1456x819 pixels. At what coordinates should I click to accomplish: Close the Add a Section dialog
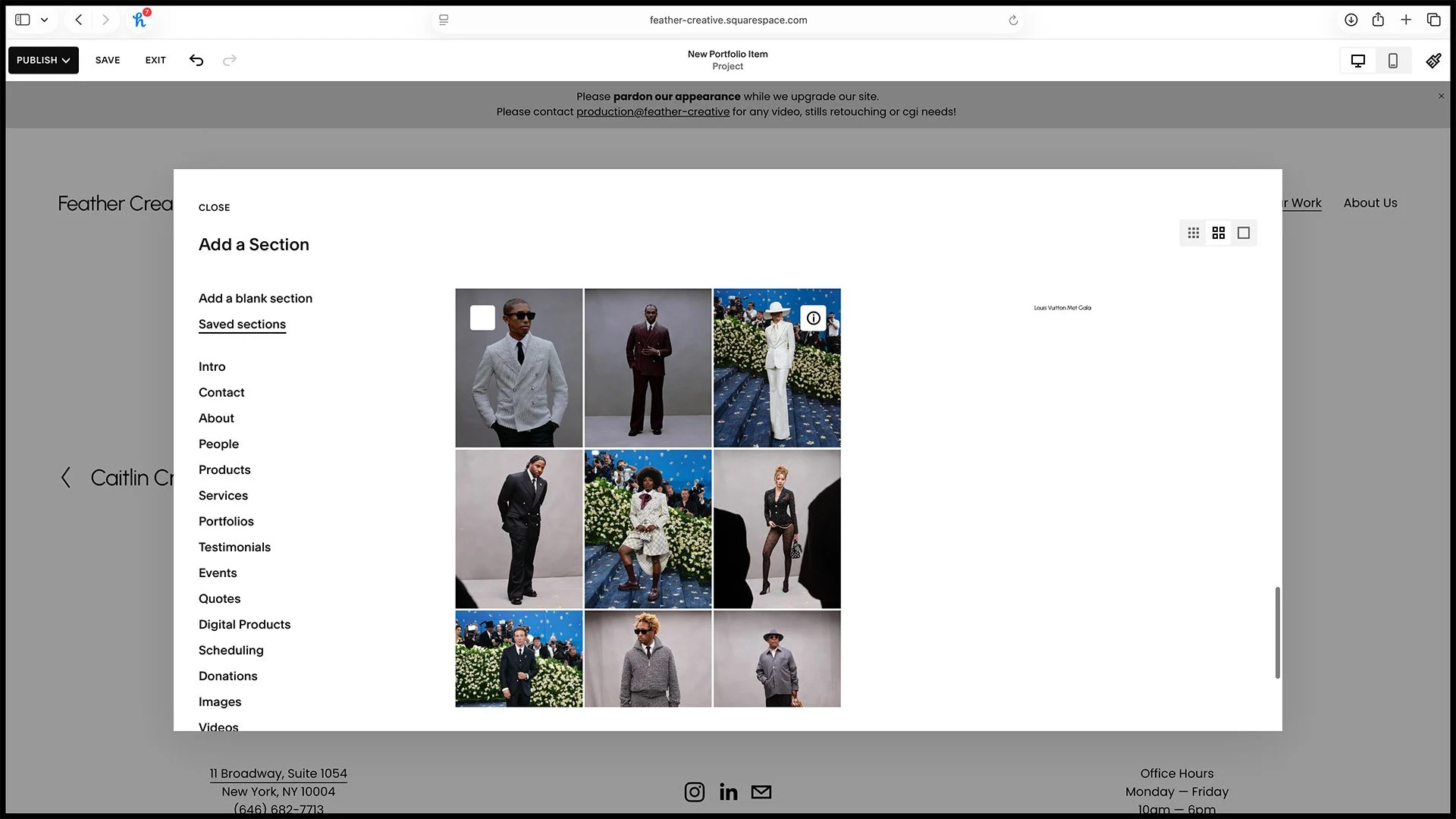coord(214,207)
